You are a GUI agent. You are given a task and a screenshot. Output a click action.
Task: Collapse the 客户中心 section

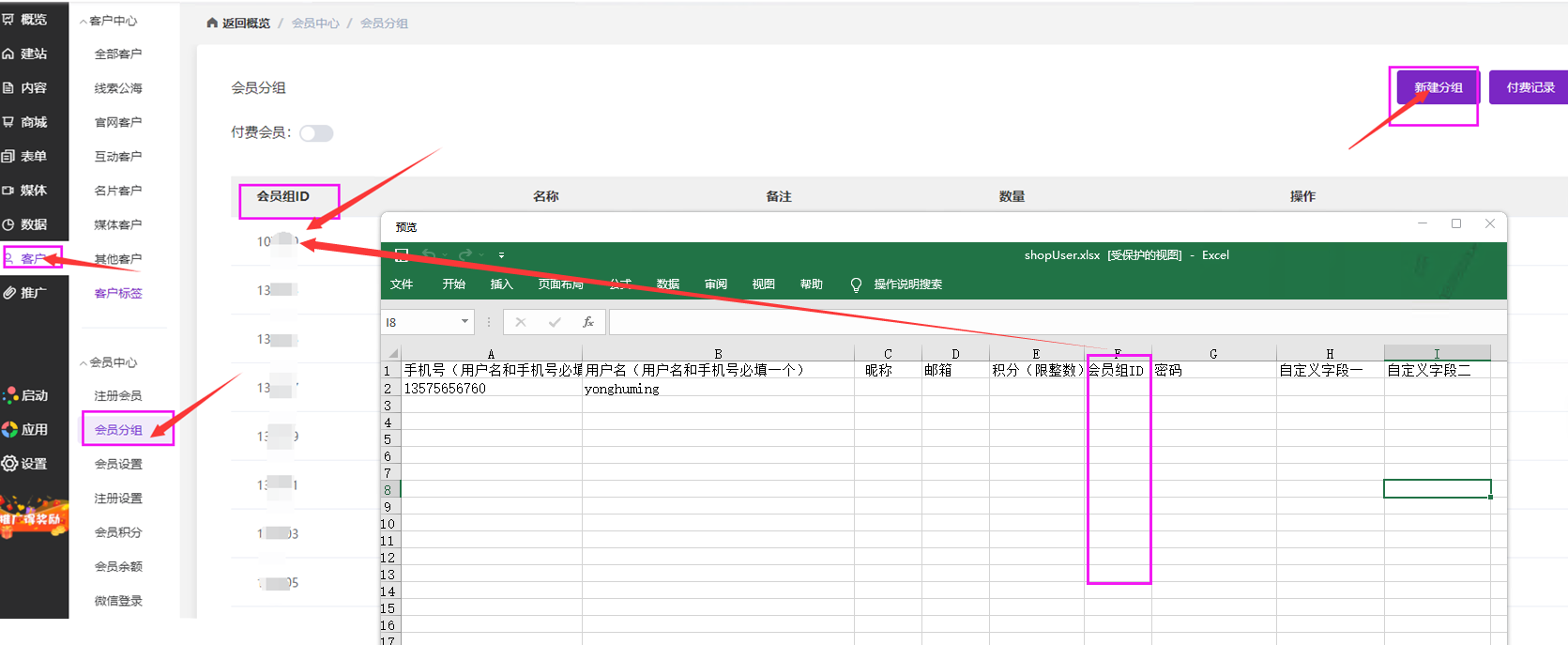click(84, 21)
